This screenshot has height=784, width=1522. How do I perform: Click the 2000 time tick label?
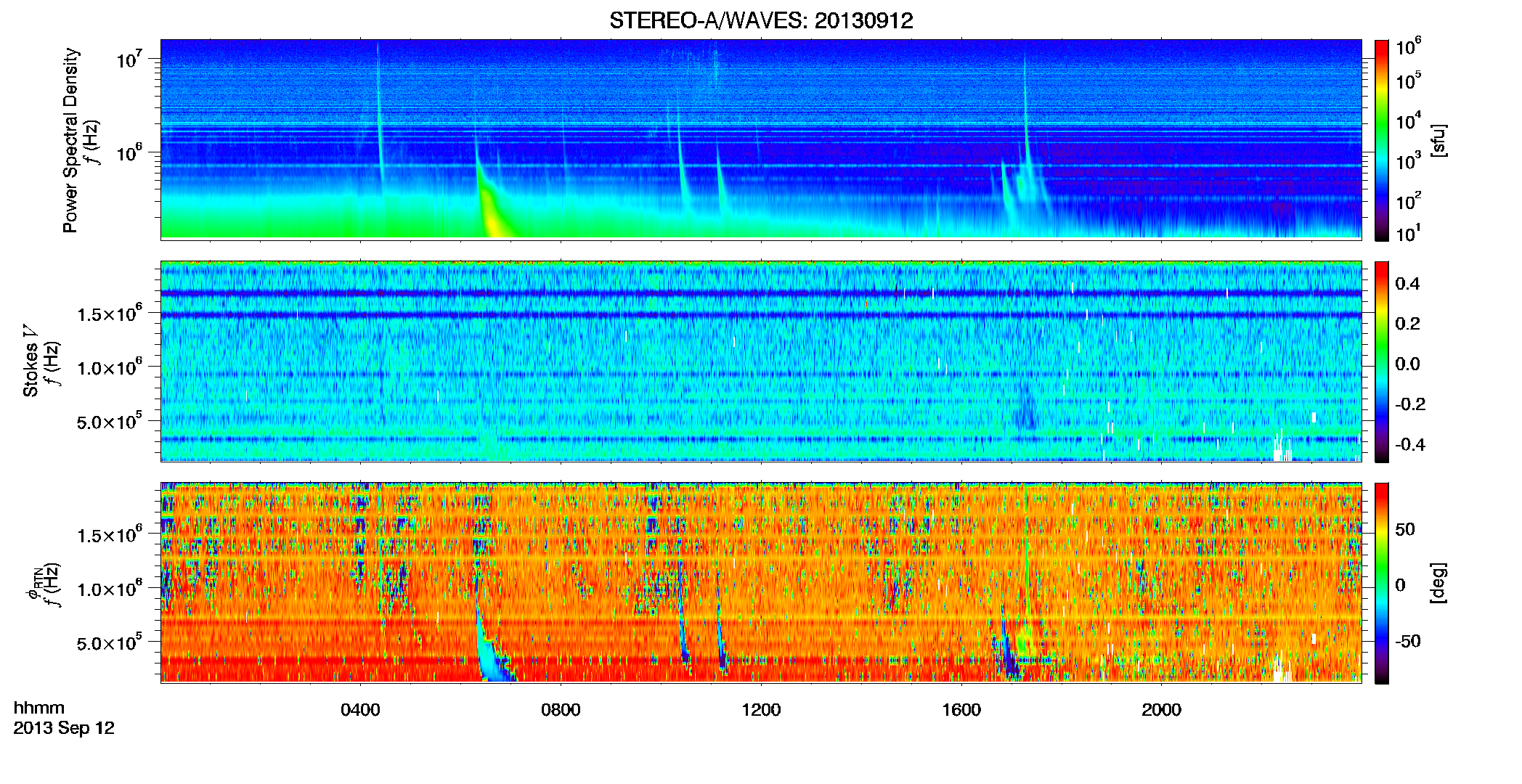tap(1161, 710)
